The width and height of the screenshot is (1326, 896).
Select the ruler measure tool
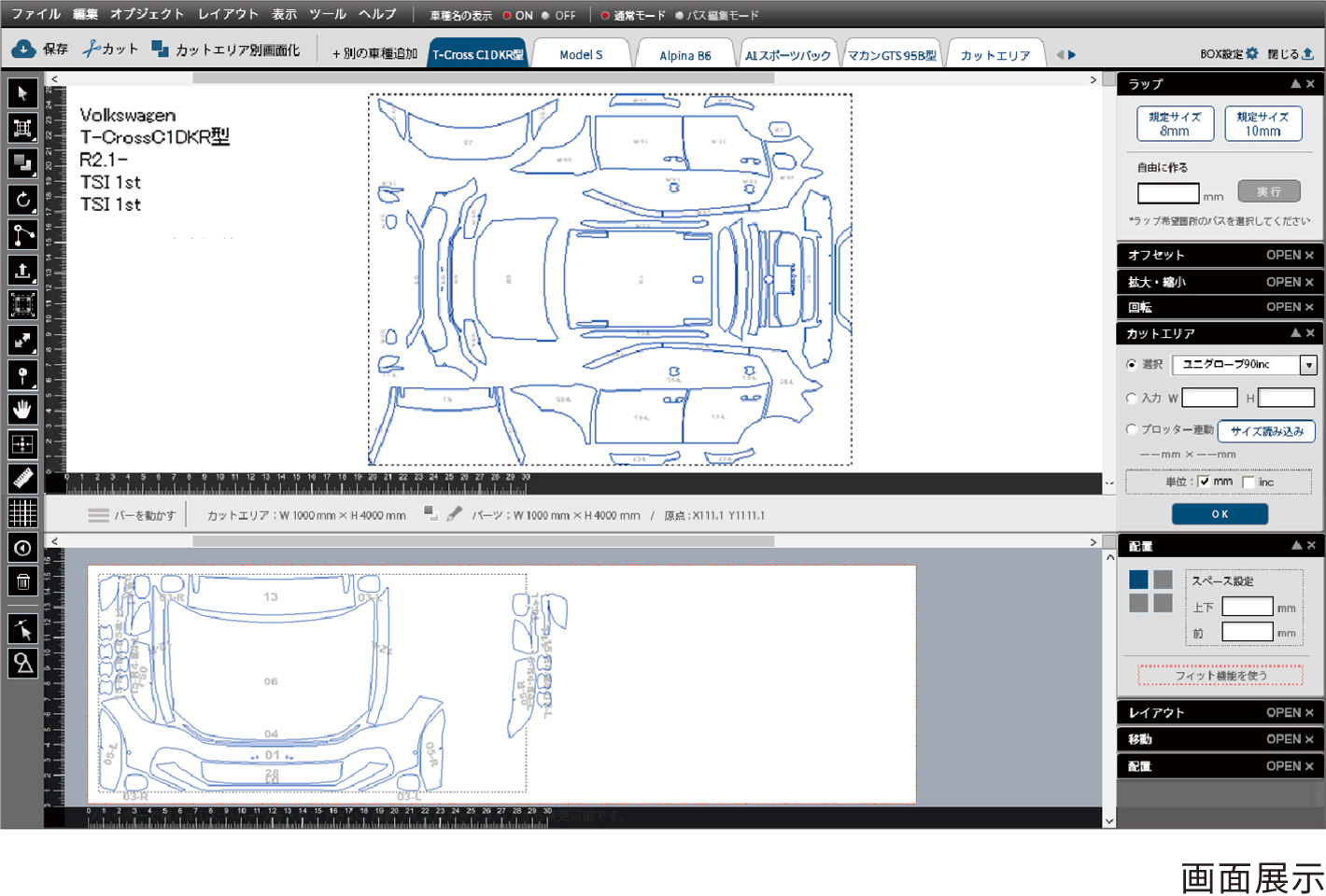22,478
